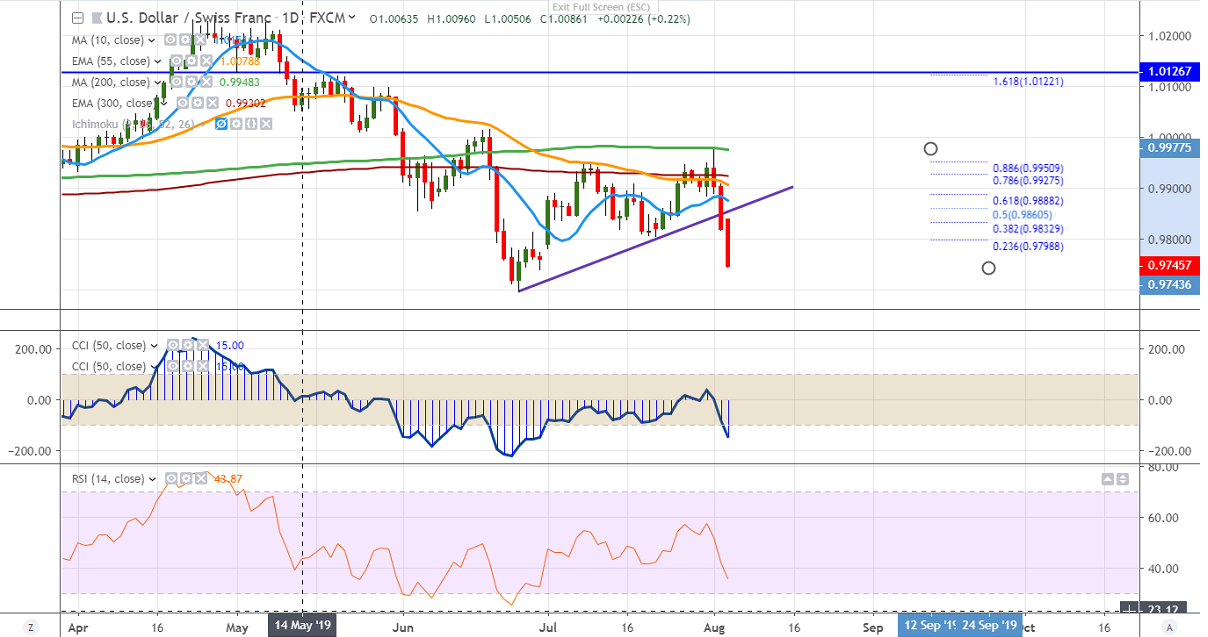Hide the second CCI (50, close) indicator
This screenshot has height=637, width=1208.
[x=173, y=366]
